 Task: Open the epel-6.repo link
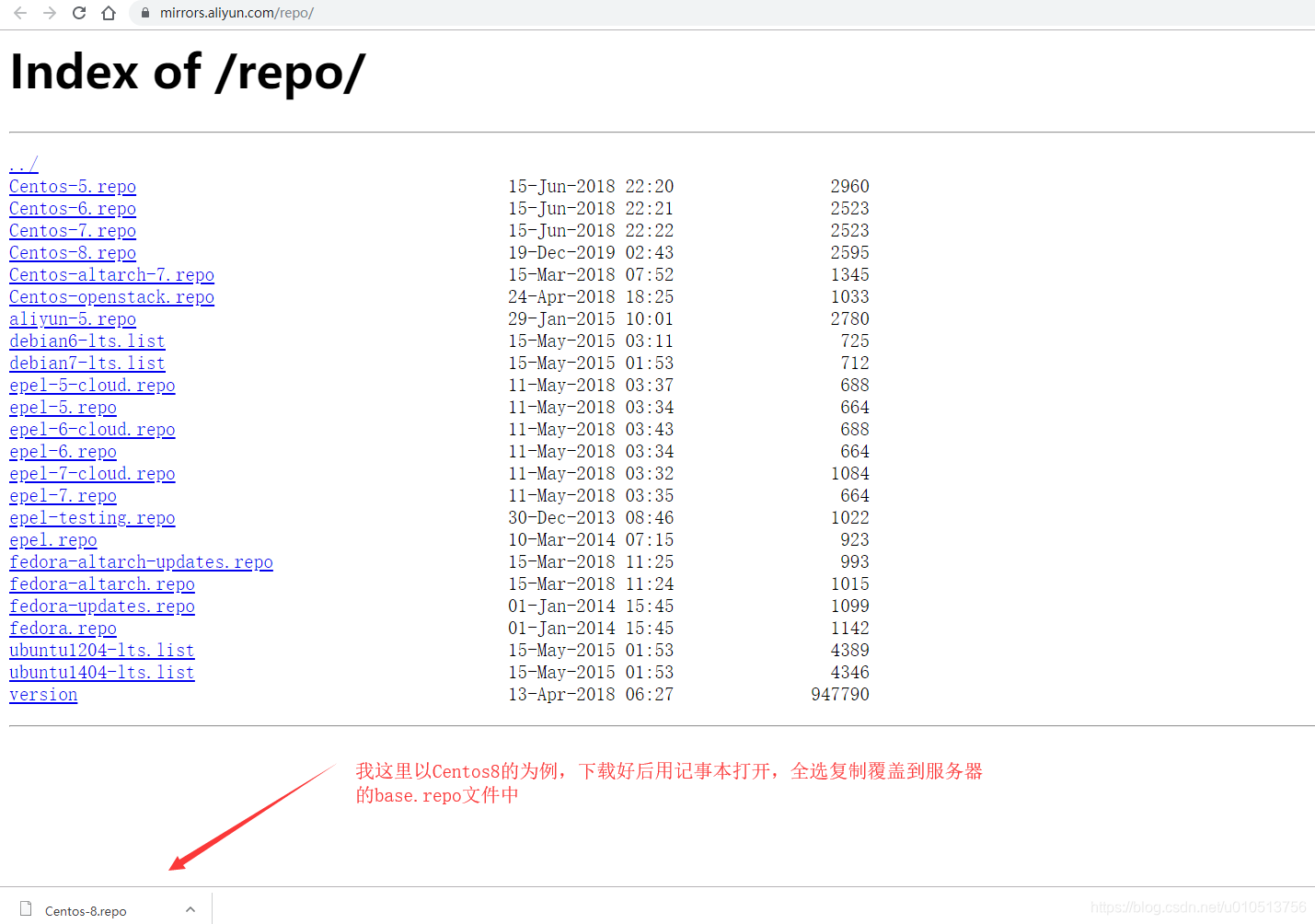coord(63,452)
